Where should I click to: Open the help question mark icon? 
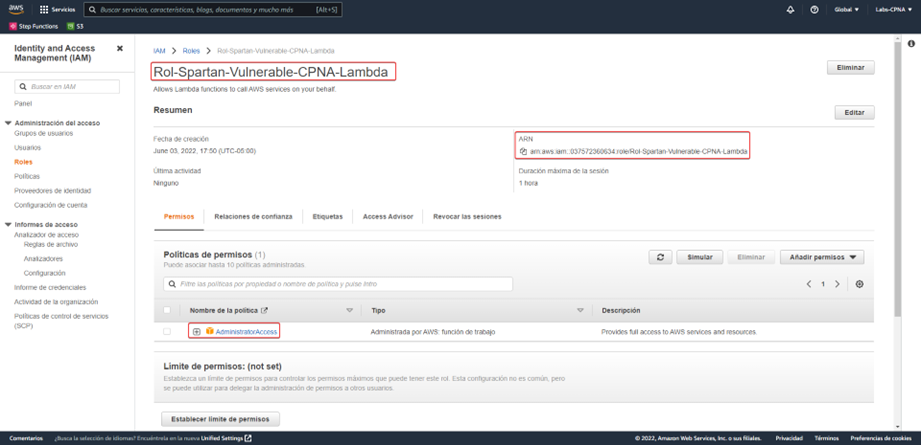(x=814, y=10)
